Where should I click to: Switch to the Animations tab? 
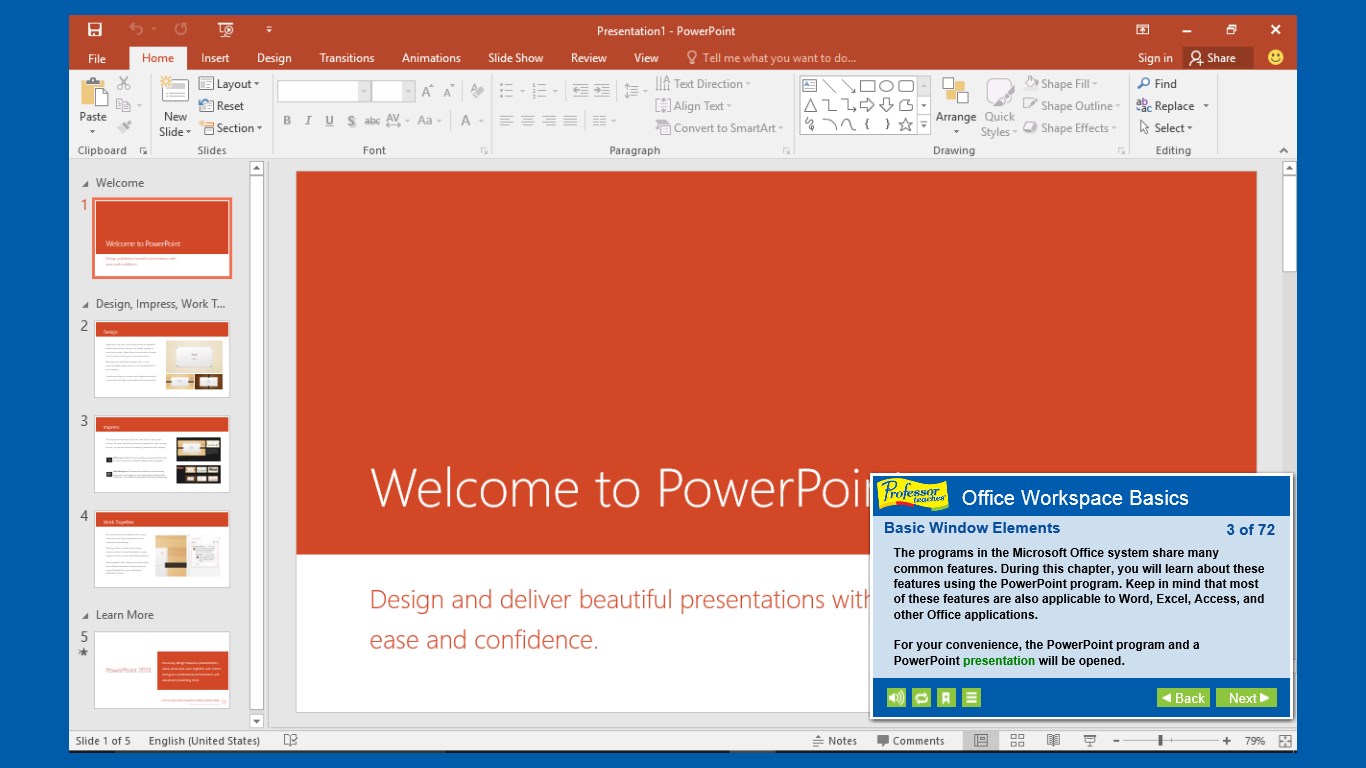click(x=431, y=58)
